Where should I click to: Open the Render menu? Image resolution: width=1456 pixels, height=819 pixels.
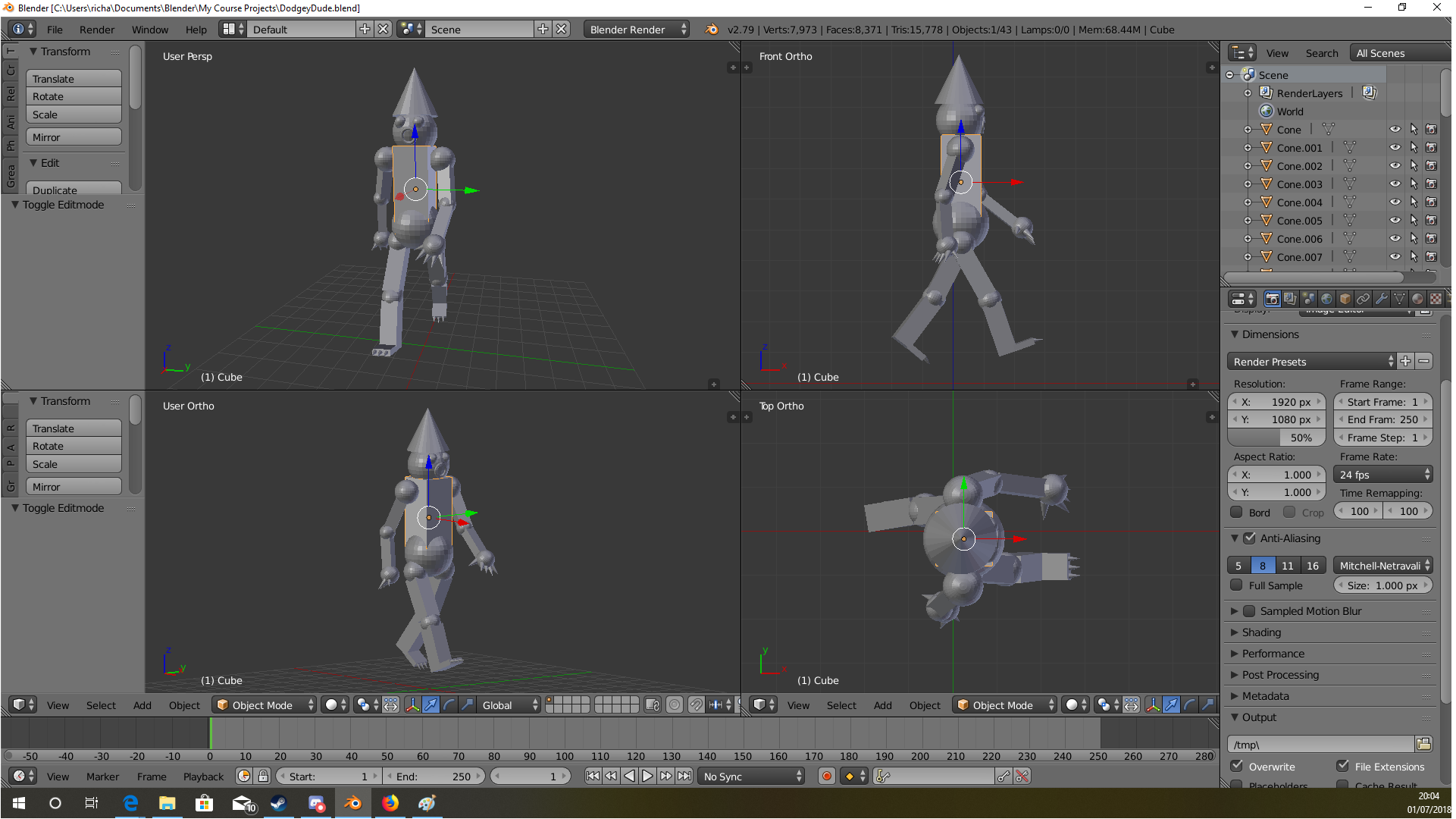97,30
